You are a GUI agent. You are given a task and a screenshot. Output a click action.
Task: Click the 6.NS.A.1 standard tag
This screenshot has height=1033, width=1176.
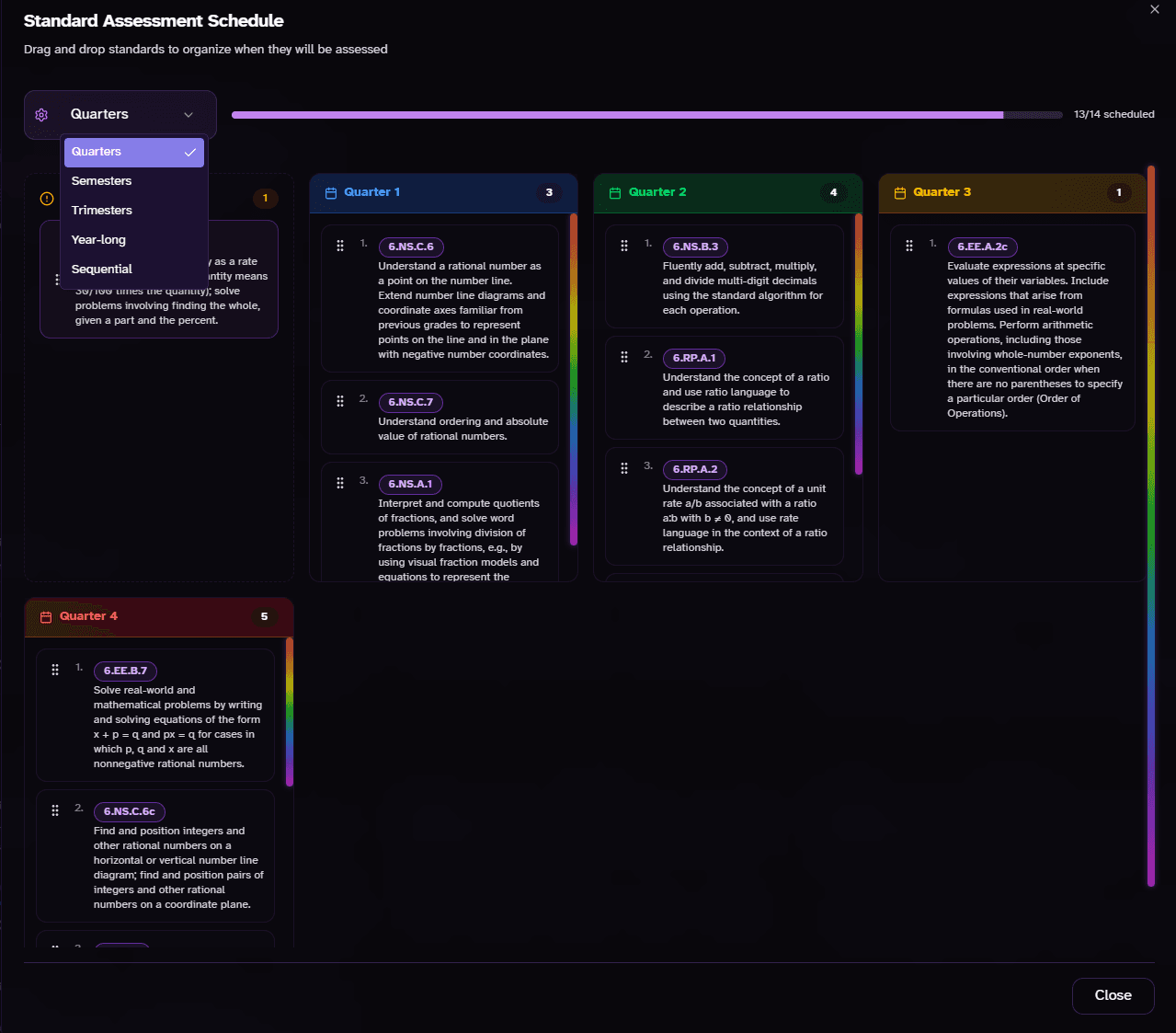410,484
